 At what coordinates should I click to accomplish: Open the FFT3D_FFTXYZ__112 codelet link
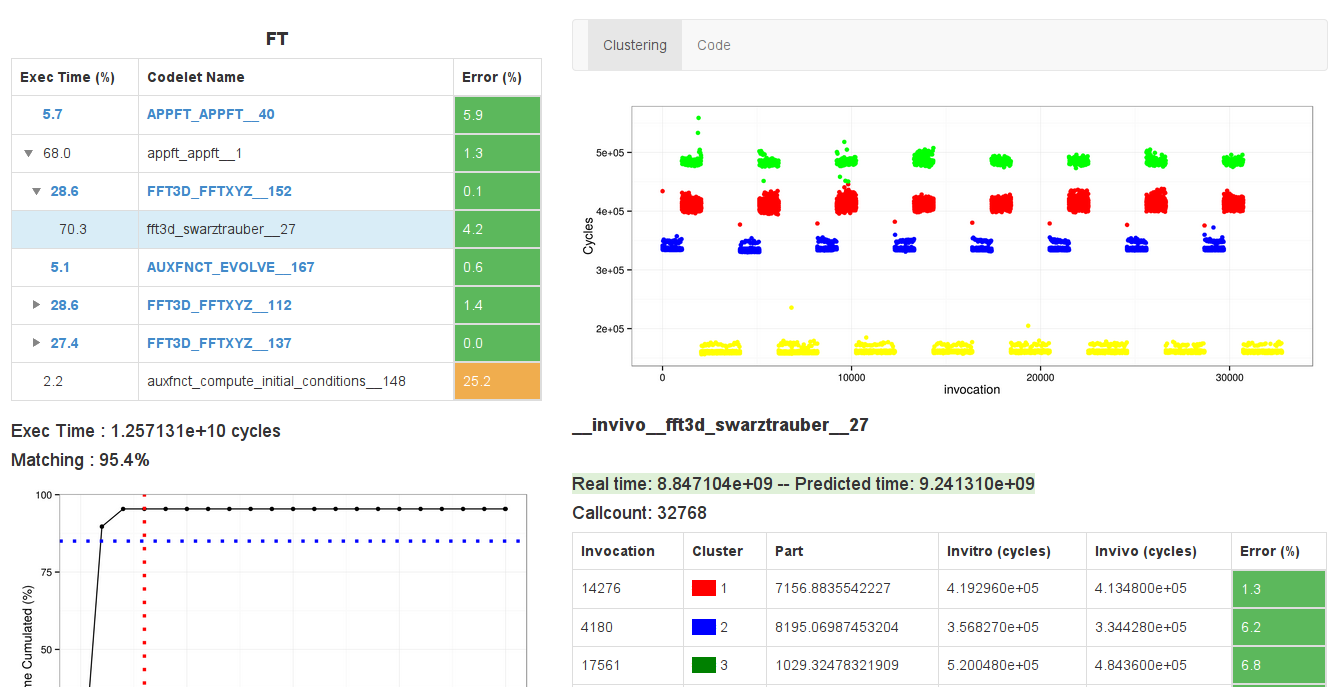pyautogui.click(x=219, y=305)
